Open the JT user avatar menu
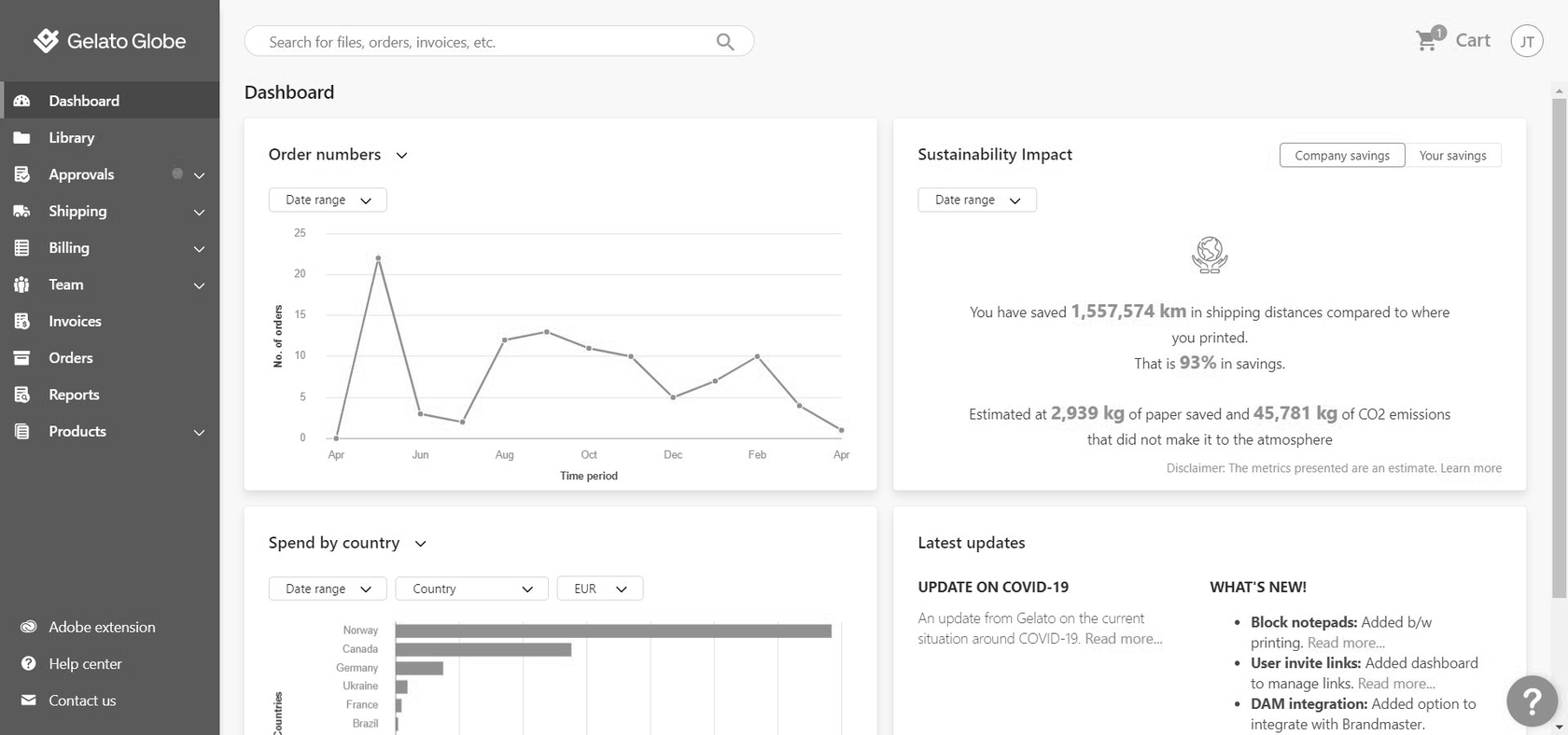This screenshot has height=735, width=1568. 1526,41
